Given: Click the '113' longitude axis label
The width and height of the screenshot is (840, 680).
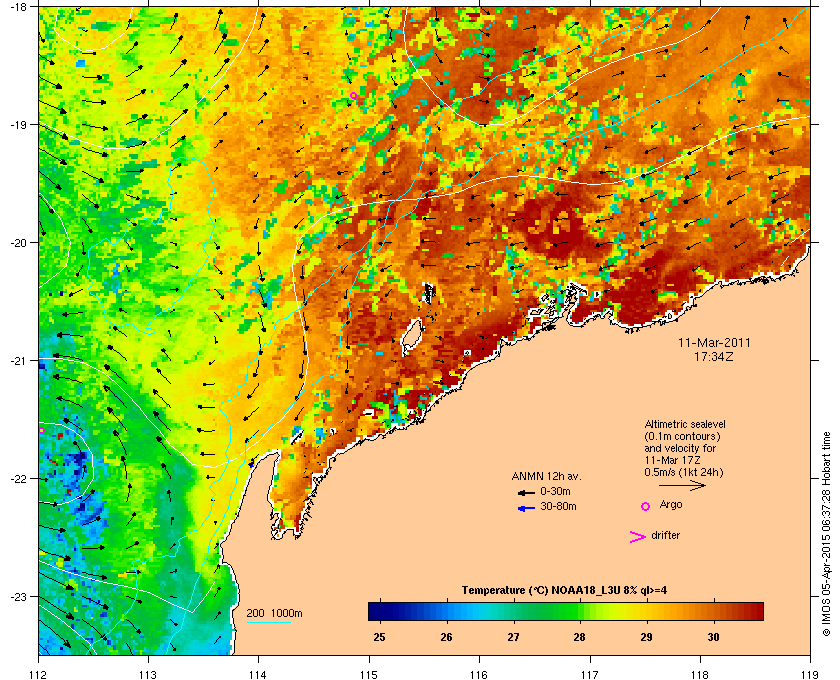Looking at the screenshot, I should coord(148,674).
